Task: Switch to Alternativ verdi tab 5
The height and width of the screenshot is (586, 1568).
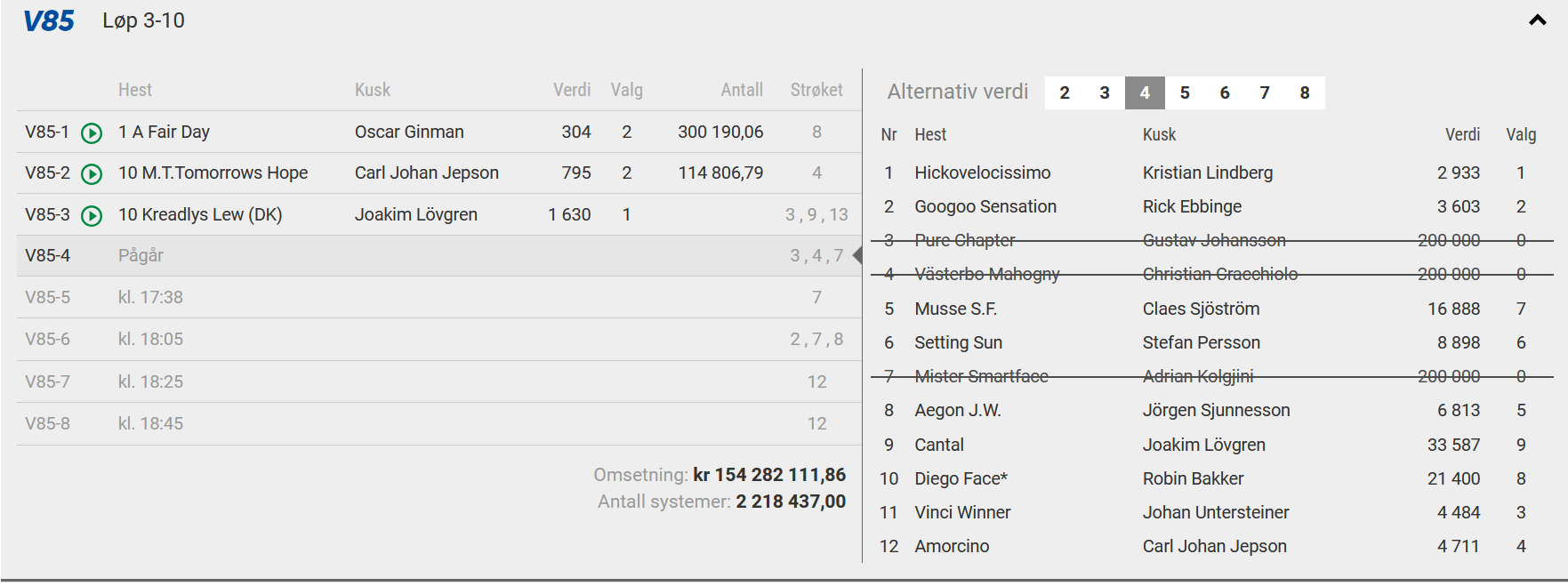Action: (1185, 92)
